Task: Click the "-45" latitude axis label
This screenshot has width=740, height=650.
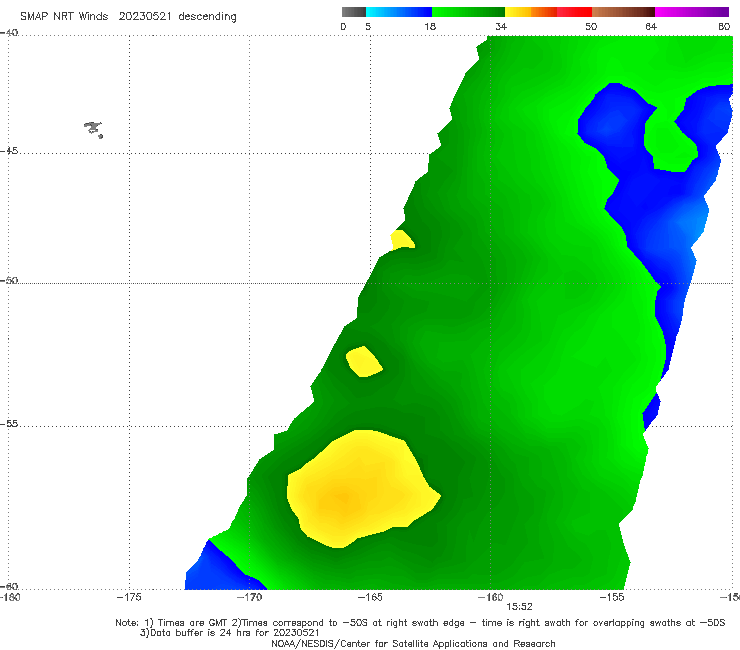Action: (x=8, y=151)
